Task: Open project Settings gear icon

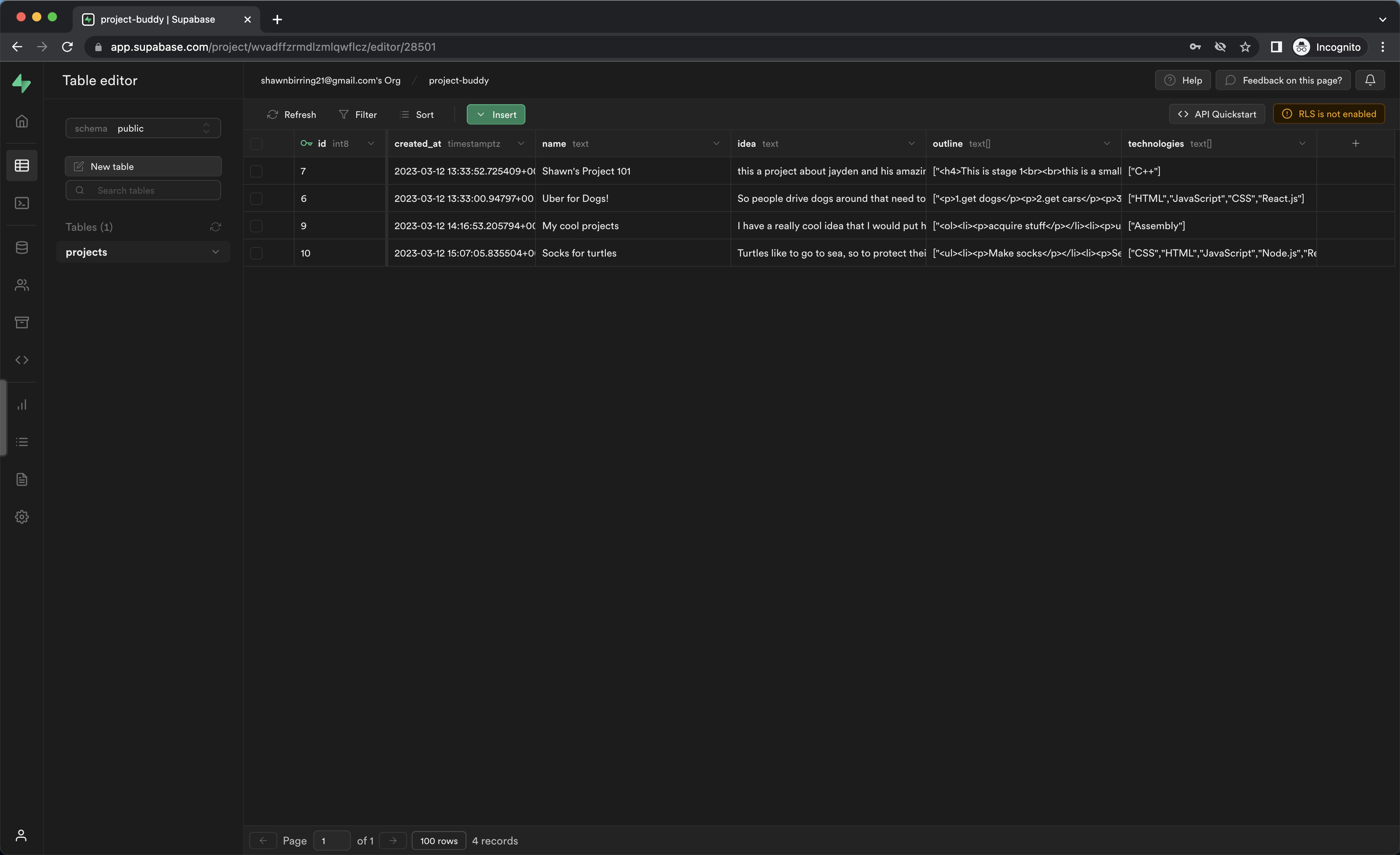Action: (21, 517)
